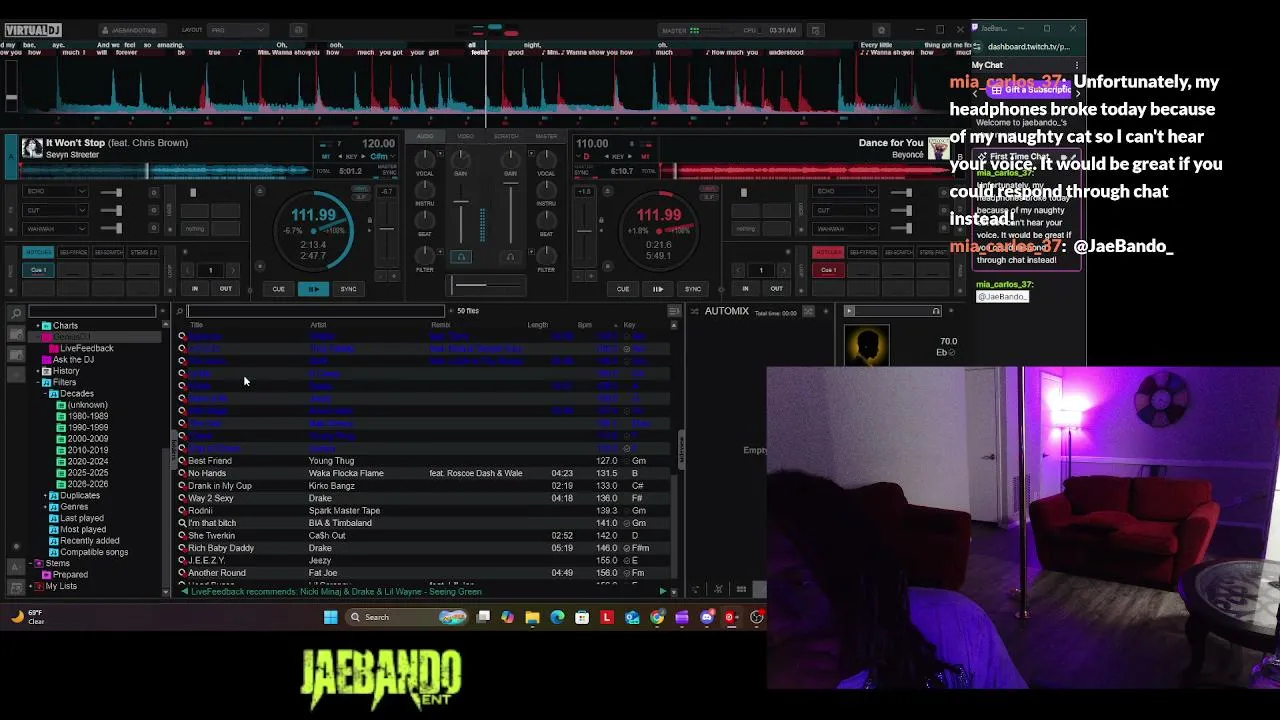
Task: Click the right deck play/pause button
Action: [x=658, y=289]
